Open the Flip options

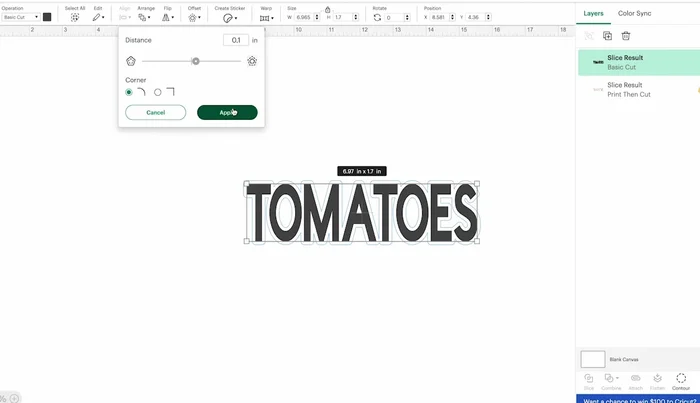tap(168, 17)
